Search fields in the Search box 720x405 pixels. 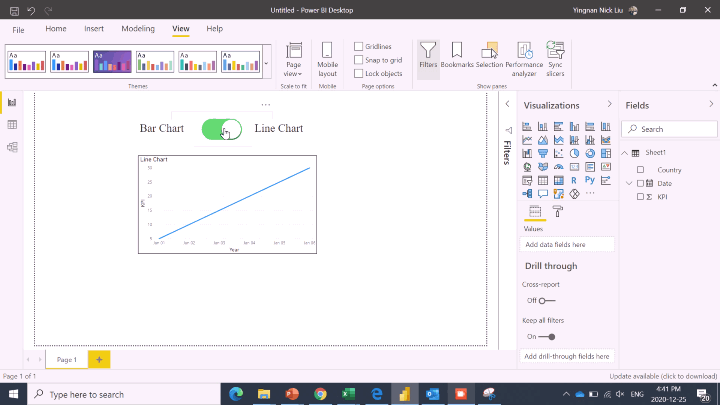(x=669, y=129)
